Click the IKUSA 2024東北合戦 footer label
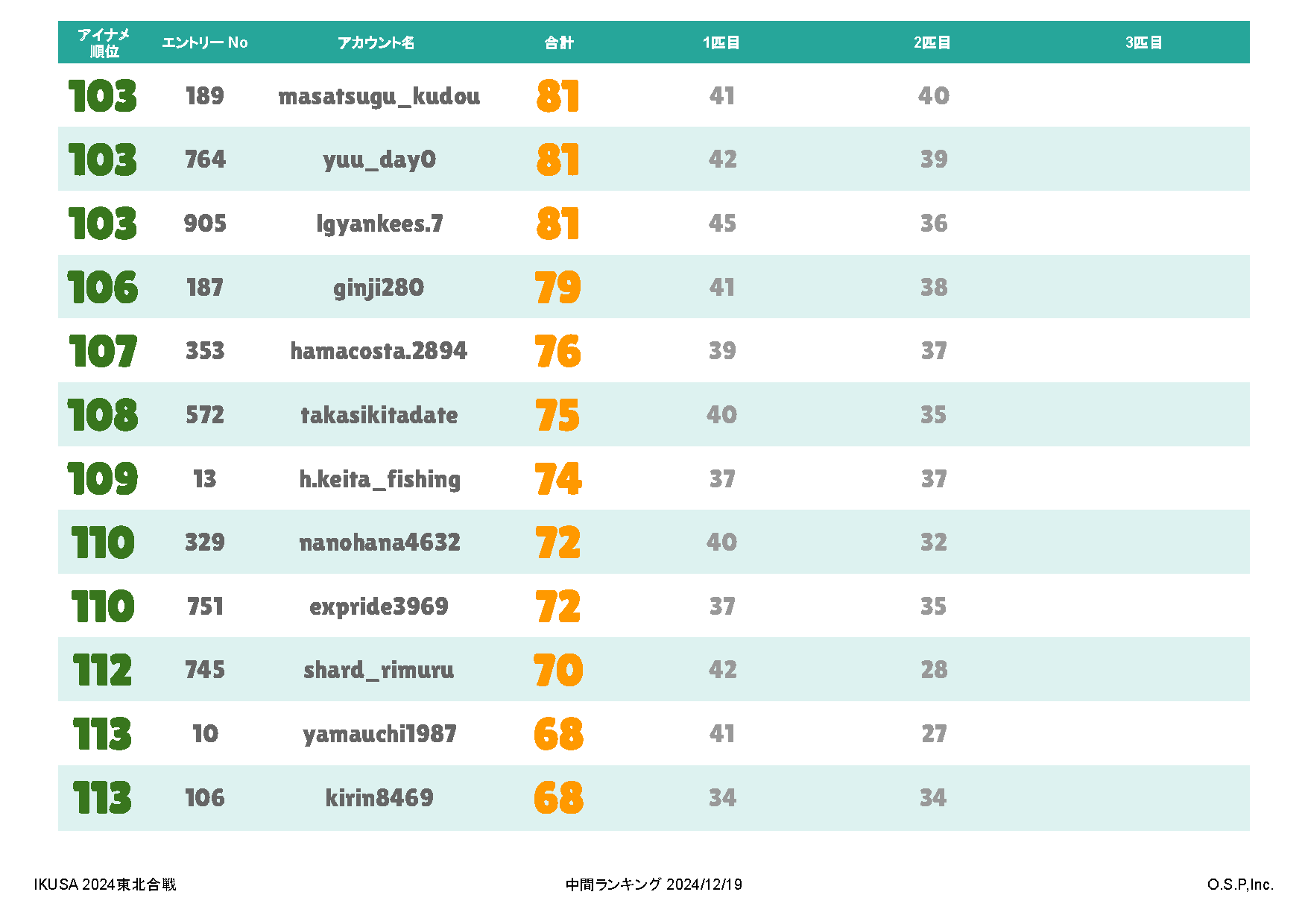This screenshot has height=924, width=1308. pyautogui.click(x=105, y=885)
